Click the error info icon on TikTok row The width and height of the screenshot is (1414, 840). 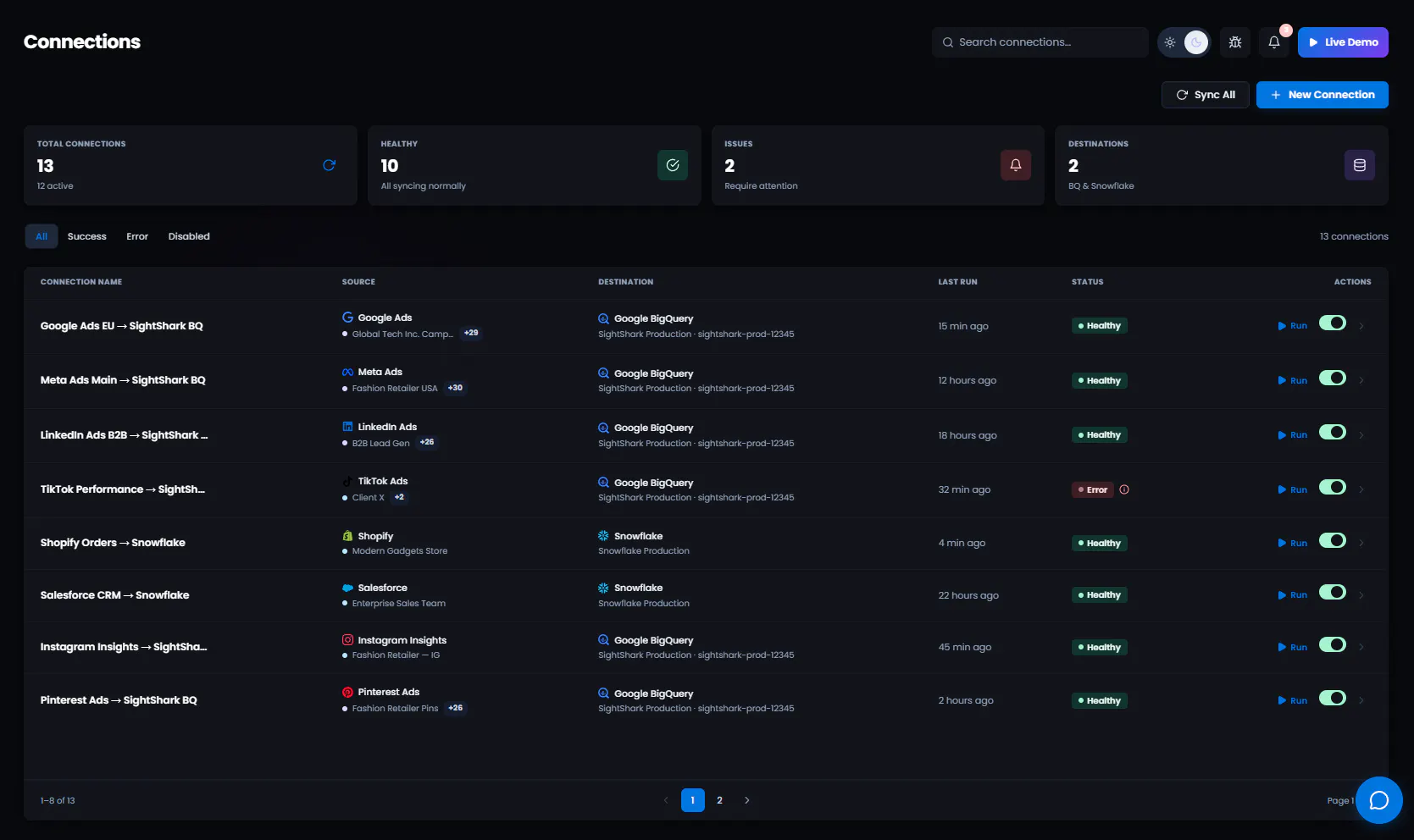pos(1124,489)
